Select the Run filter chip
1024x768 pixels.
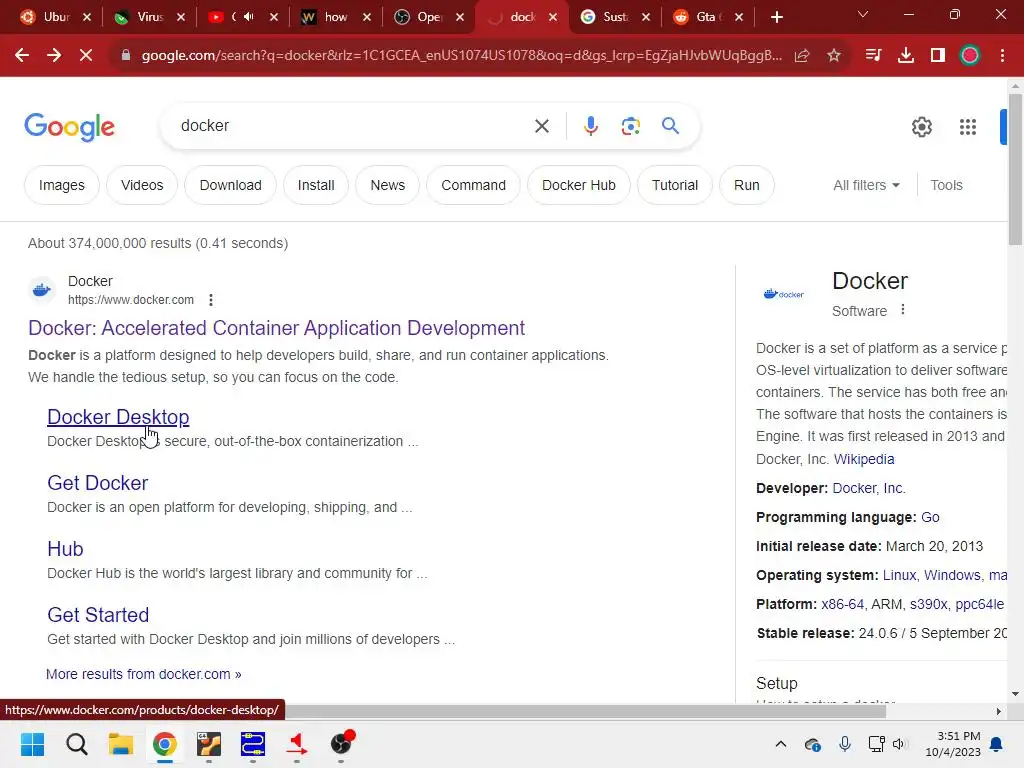pos(746,185)
